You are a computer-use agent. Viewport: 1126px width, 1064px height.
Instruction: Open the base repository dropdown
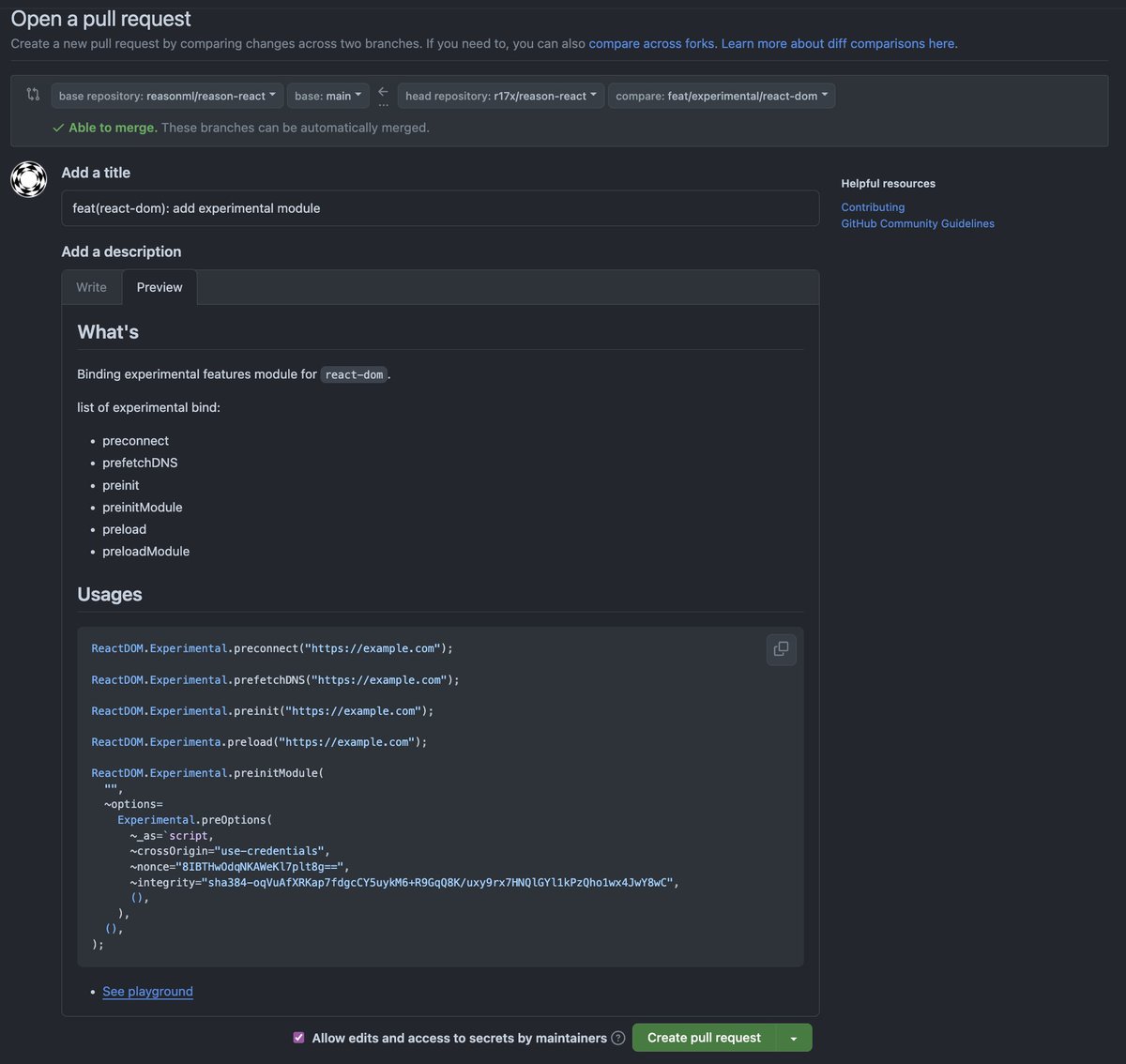[167, 96]
